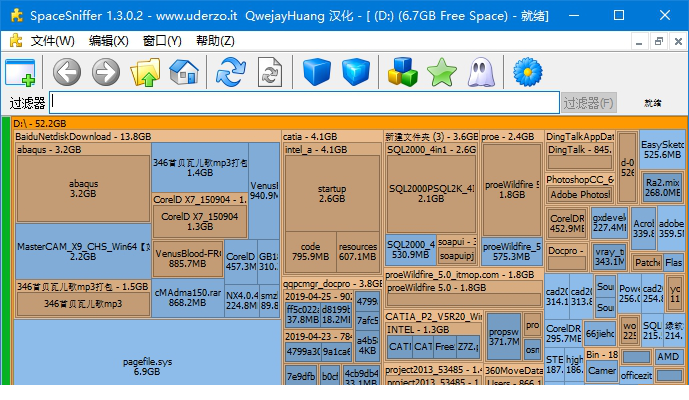Image resolution: width=689 pixels, height=400 pixels.
Task: Select the proeWildfire 1.8GB block
Action: point(511,189)
